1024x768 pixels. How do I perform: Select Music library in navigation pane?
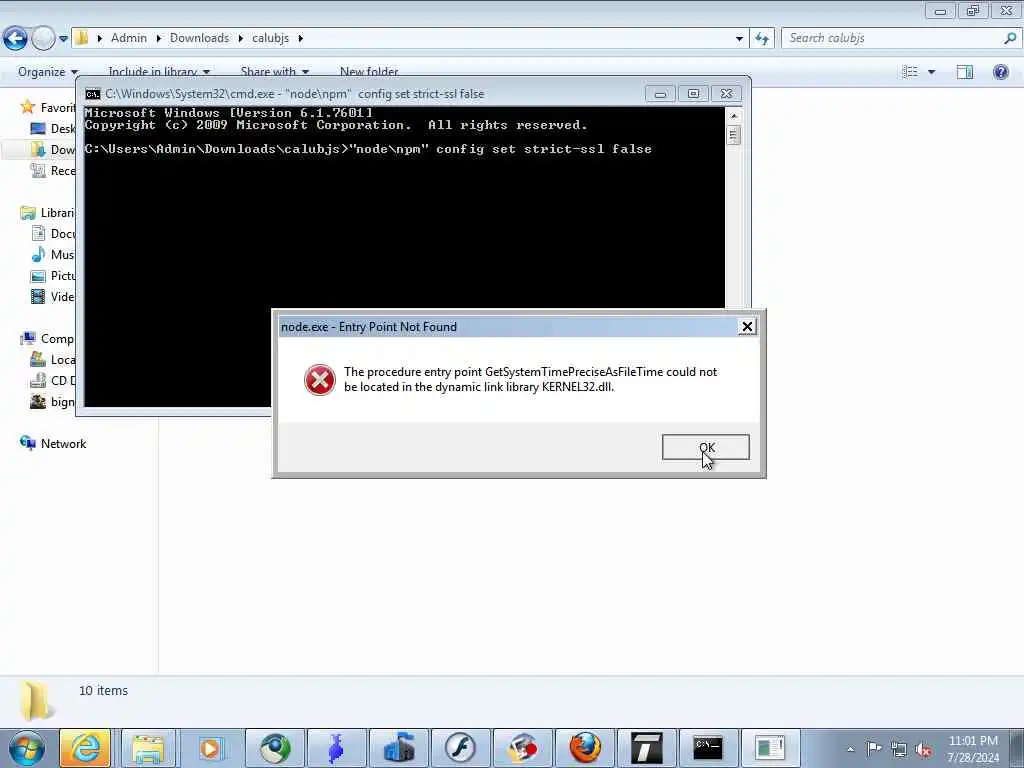(53, 255)
